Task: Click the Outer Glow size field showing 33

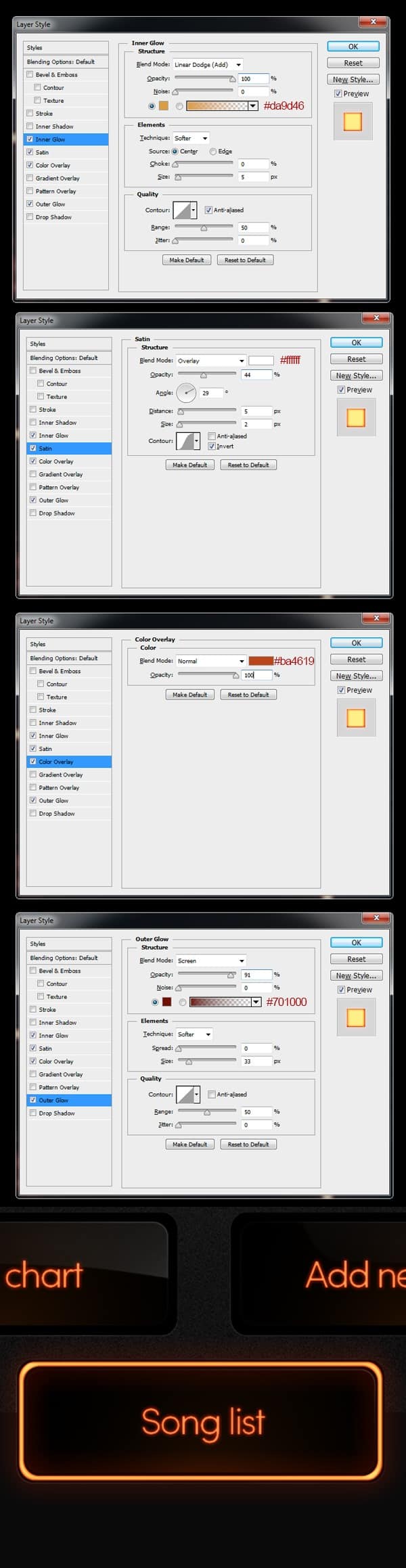Action: tap(256, 1061)
